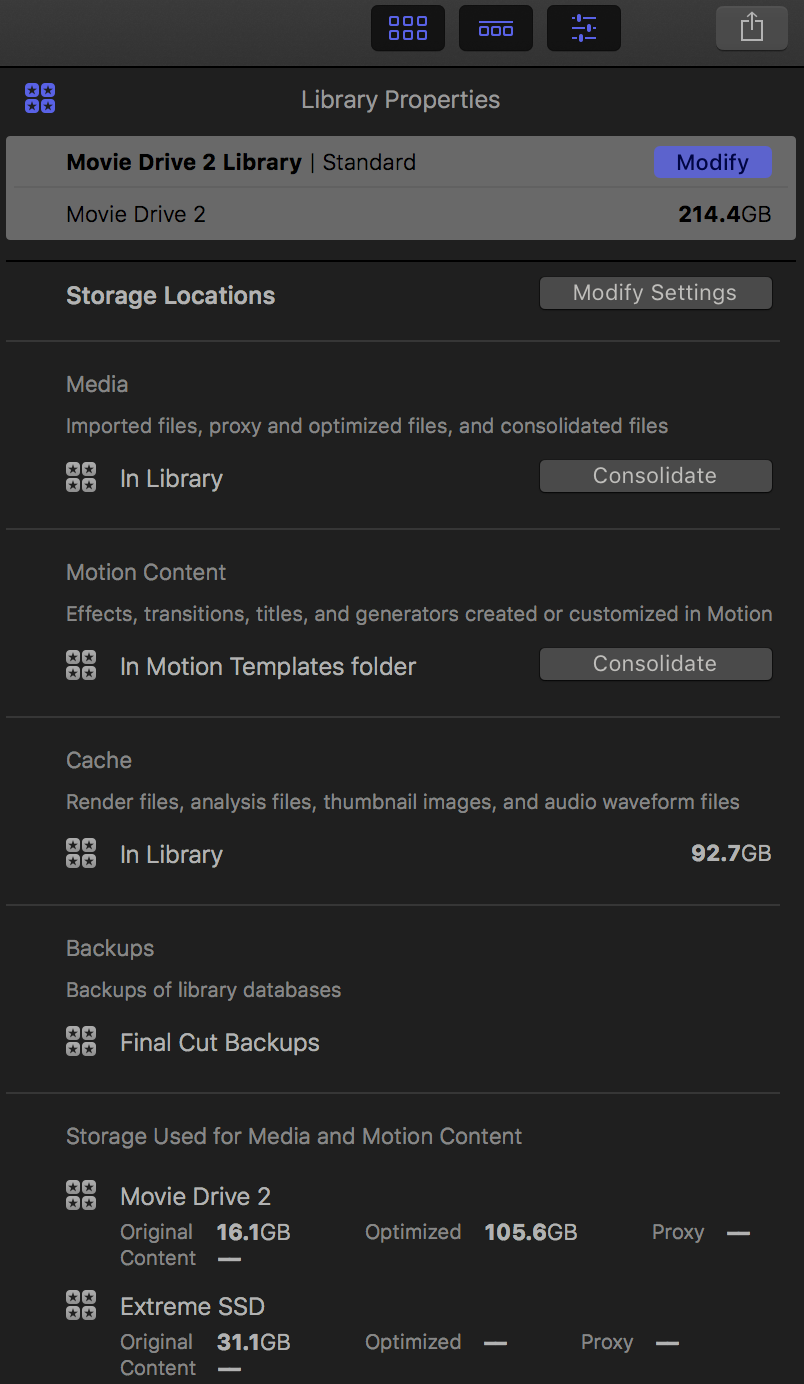
Task: Consolidate the Motion Content
Action: click(655, 664)
